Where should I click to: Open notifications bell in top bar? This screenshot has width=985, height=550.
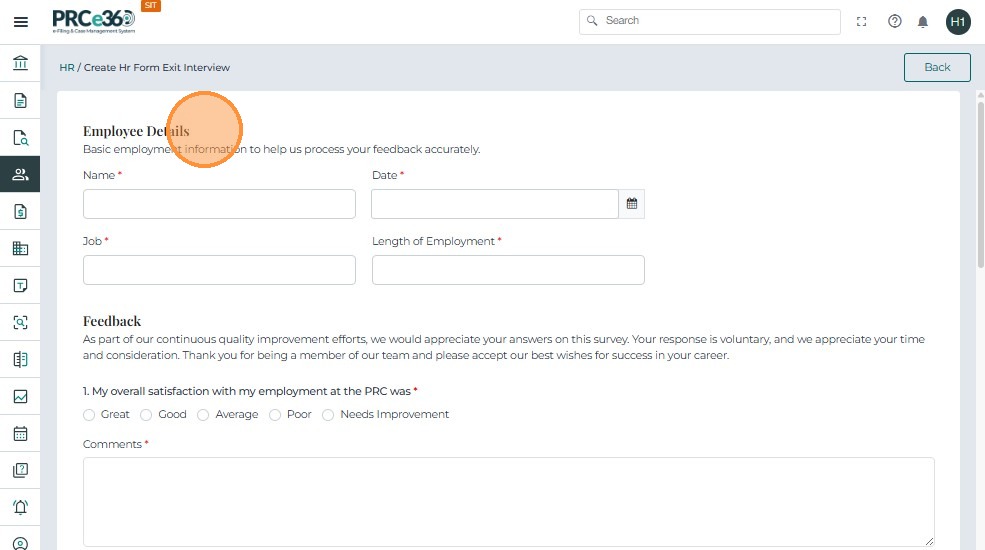coord(923,21)
